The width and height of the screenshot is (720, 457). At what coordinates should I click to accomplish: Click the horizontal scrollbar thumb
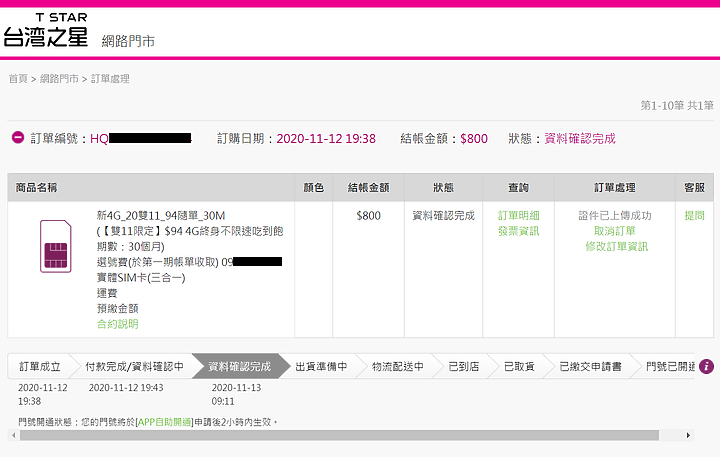(339, 435)
